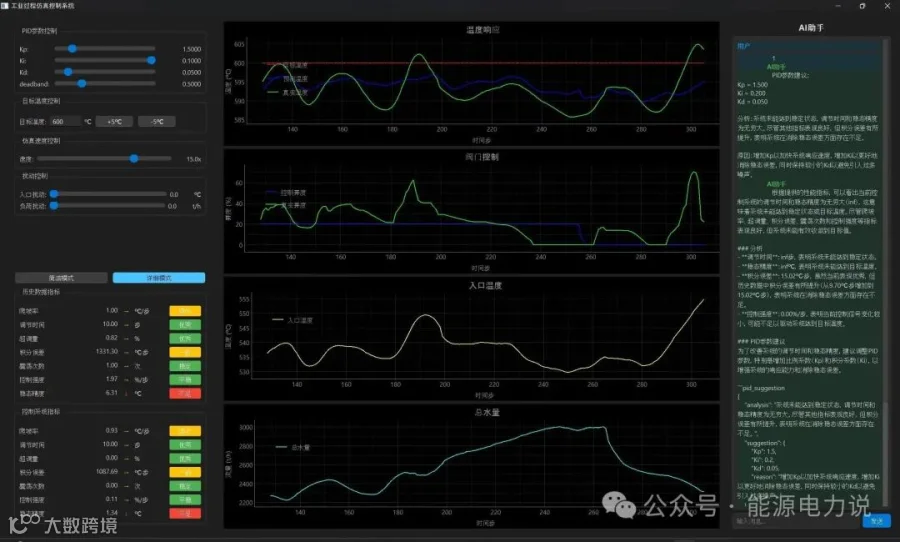Viewport: 900px width, 542px height.
Task: Click the Ki value 0.1000
Action: click(x=192, y=61)
